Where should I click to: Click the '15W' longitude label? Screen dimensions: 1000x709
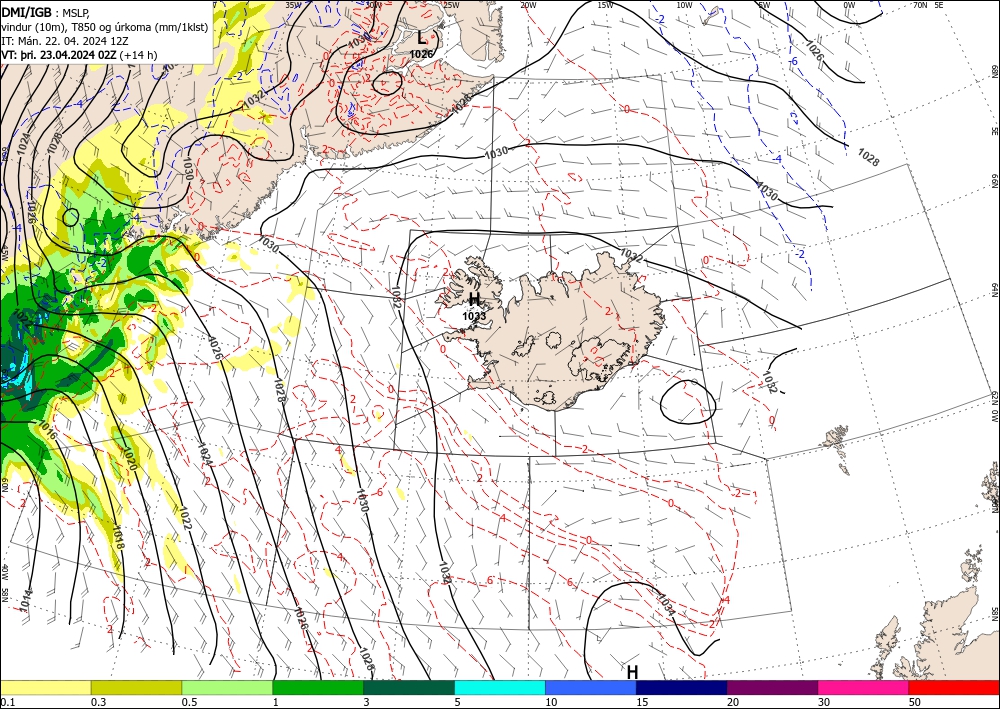point(606,5)
